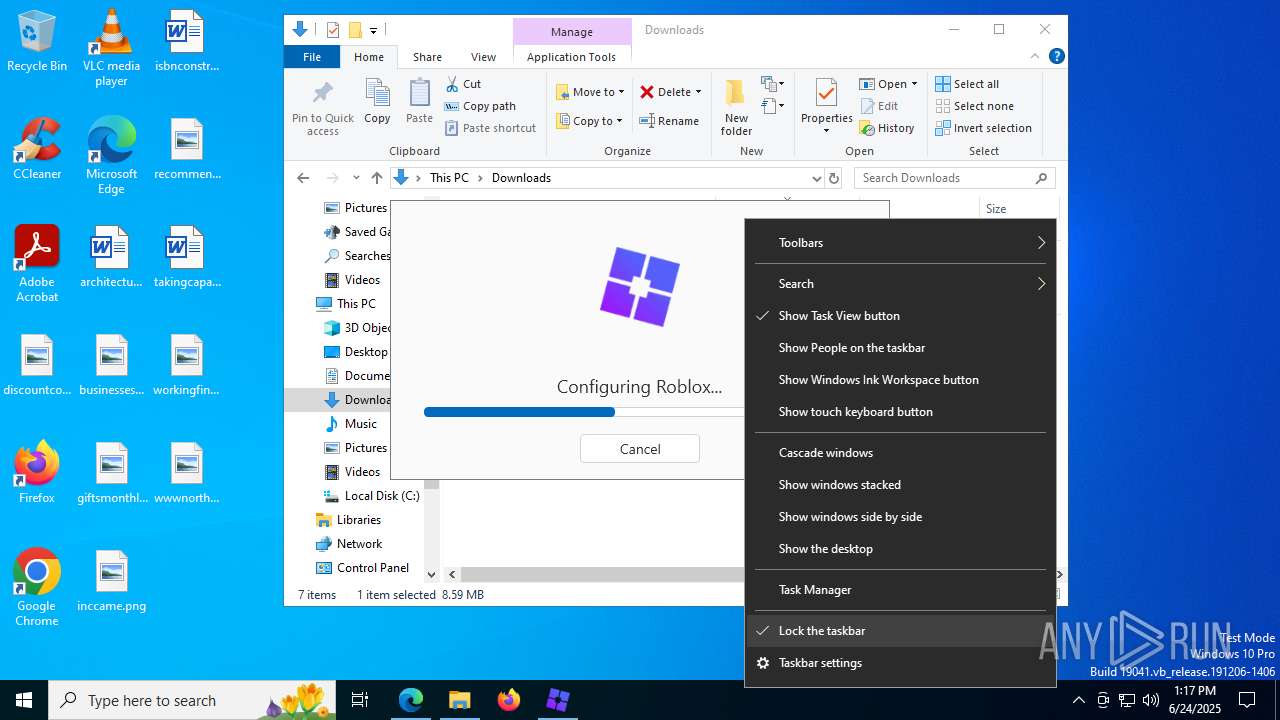
Task: Uncheck Show Task View button option
Action: coord(900,316)
